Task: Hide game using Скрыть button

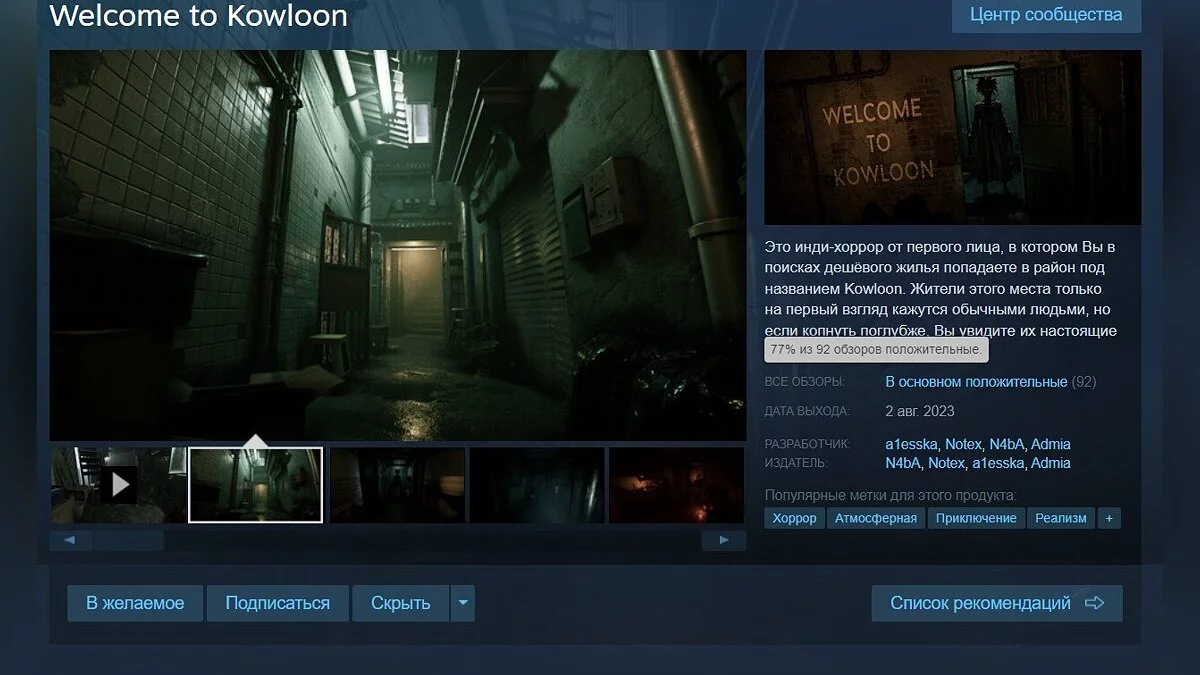Action: point(400,603)
